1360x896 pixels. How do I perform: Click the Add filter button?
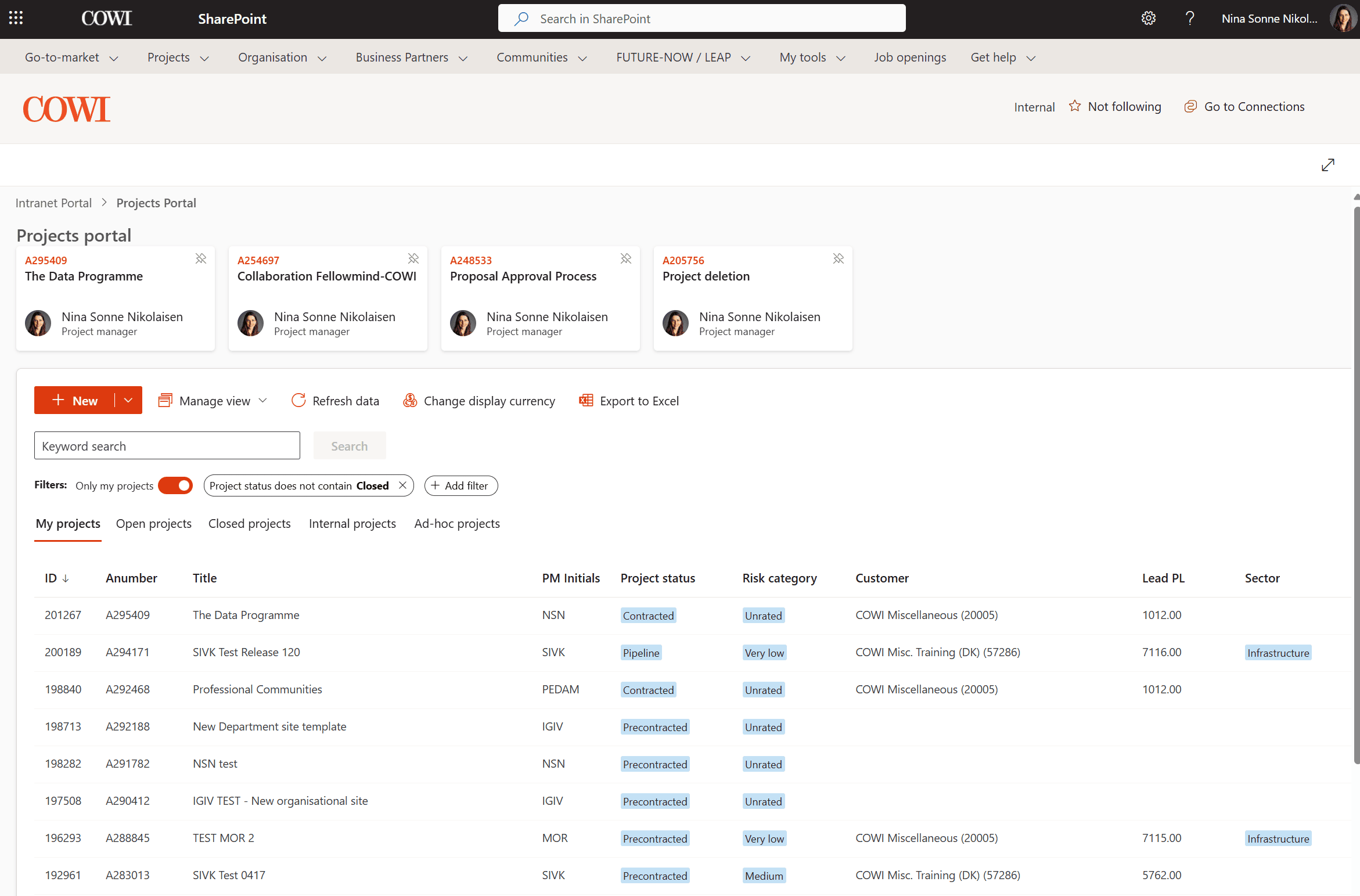click(x=460, y=485)
